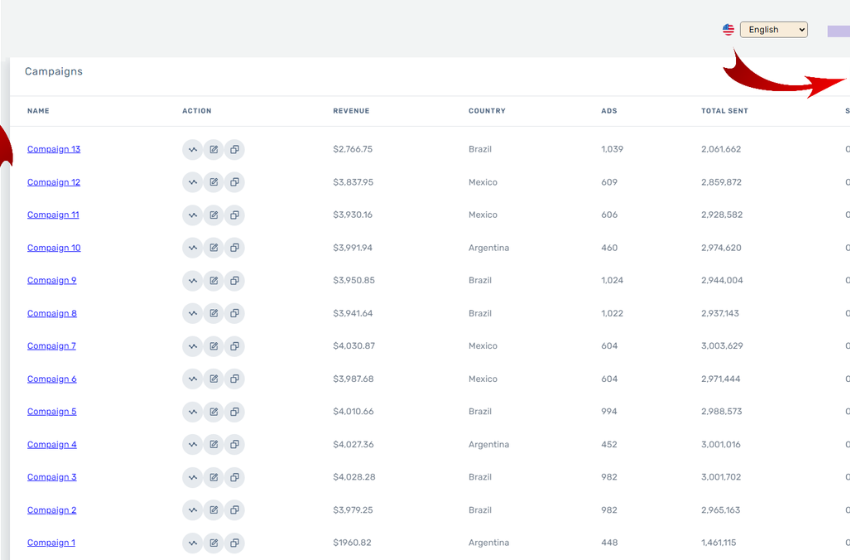Open stats chart for Compaign 7

coord(192,346)
